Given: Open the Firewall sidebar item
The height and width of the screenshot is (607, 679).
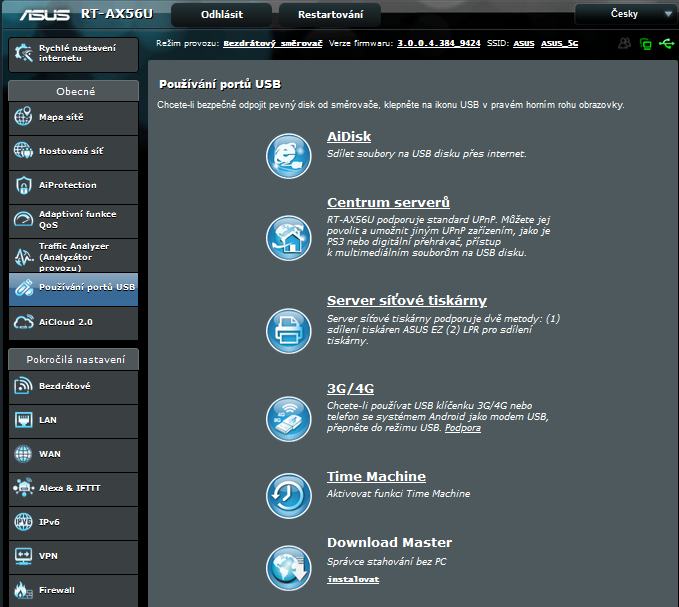Looking at the screenshot, I should [x=73, y=590].
